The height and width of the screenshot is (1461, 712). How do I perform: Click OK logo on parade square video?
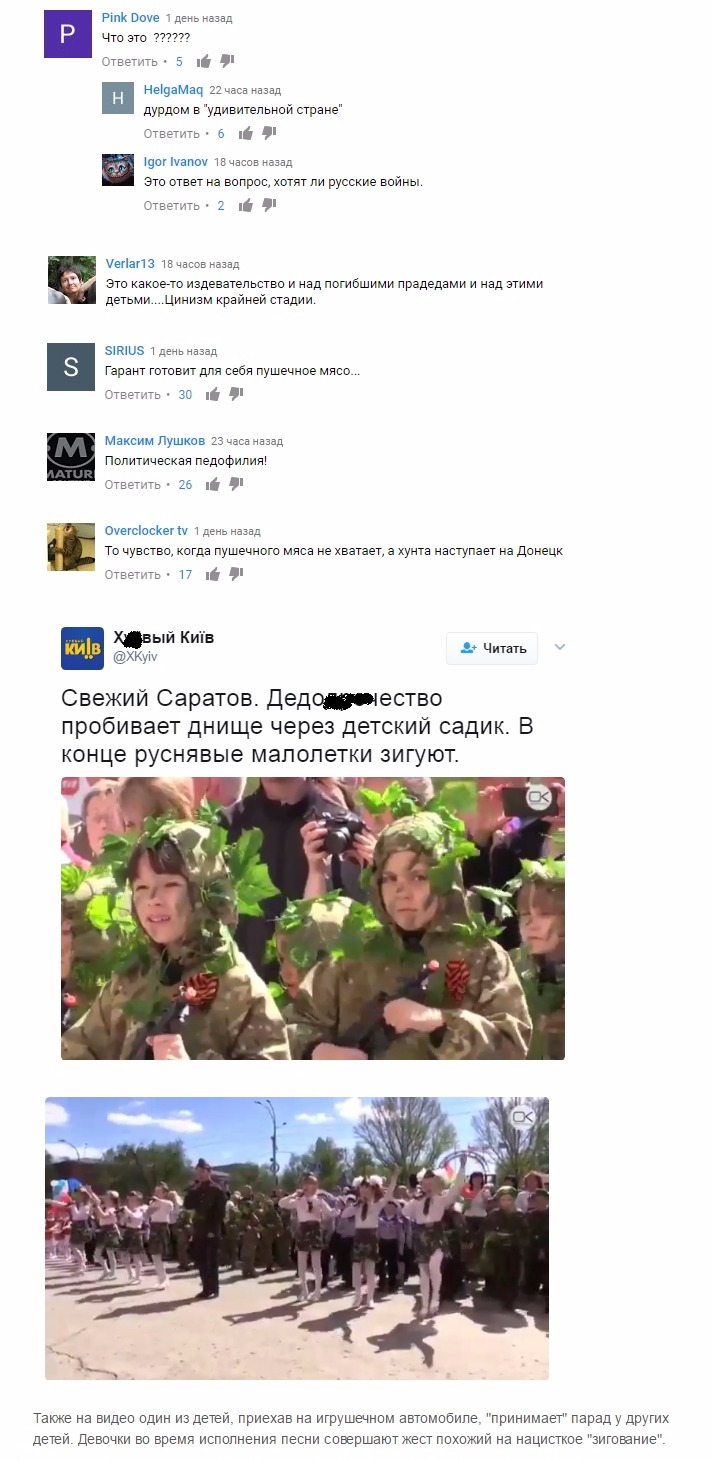point(523,1117)
